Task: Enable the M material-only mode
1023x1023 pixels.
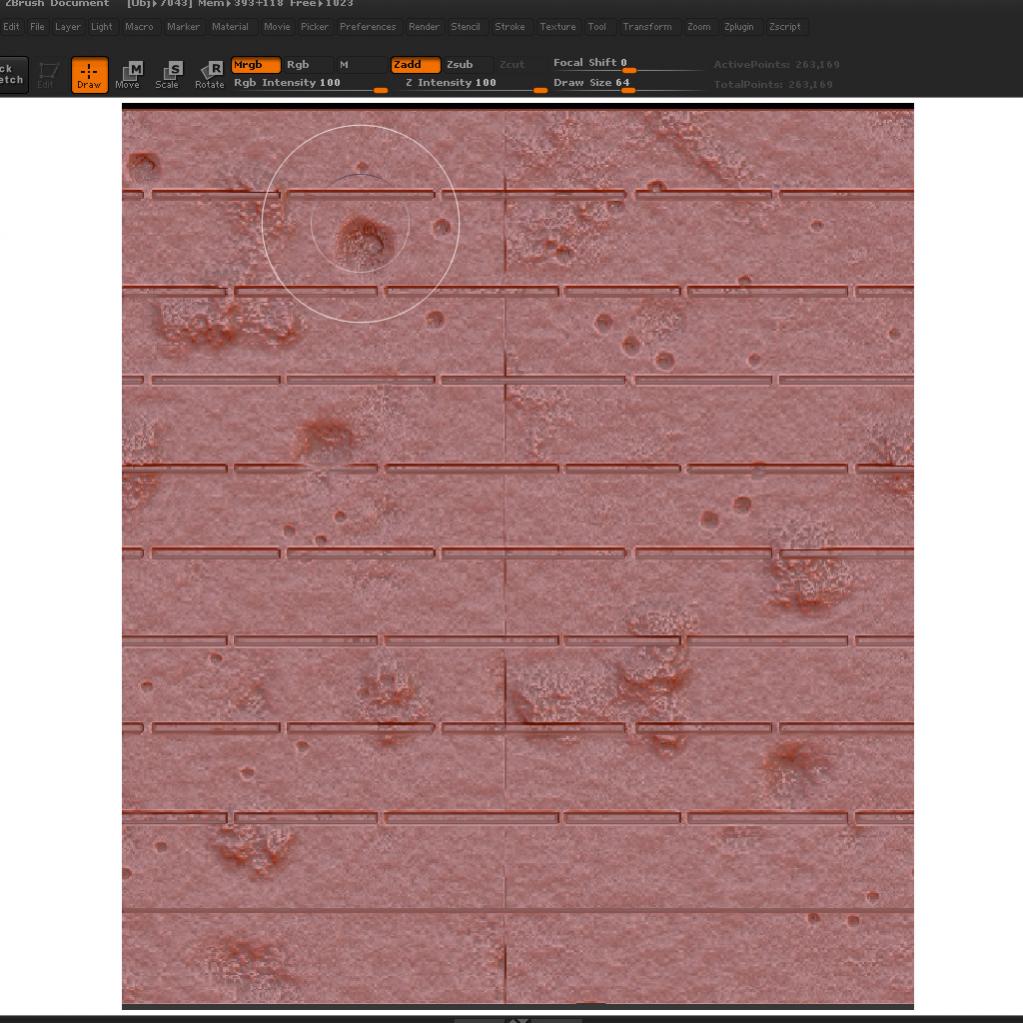Action: 344,64
